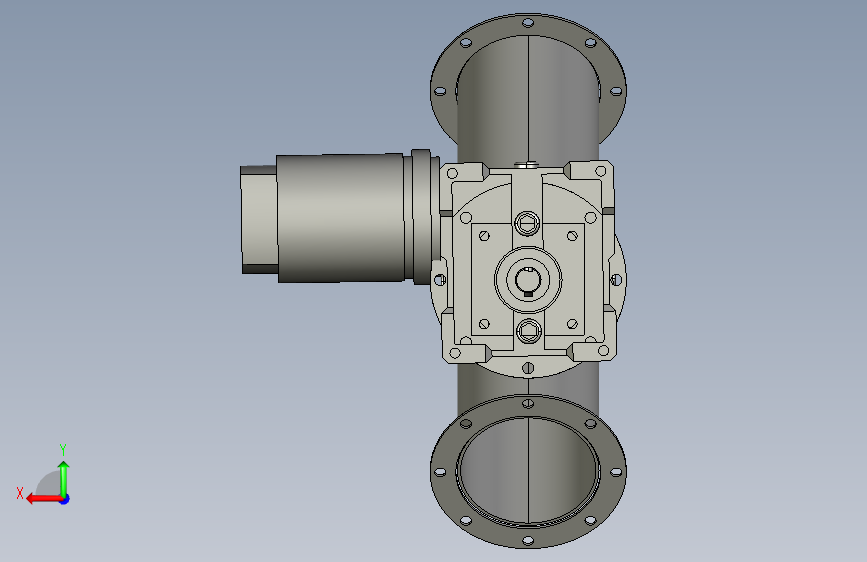Select the lower hex plug on the gearbox
The height and width of the screenshot is (562, 867).
(x=528, y=332)
